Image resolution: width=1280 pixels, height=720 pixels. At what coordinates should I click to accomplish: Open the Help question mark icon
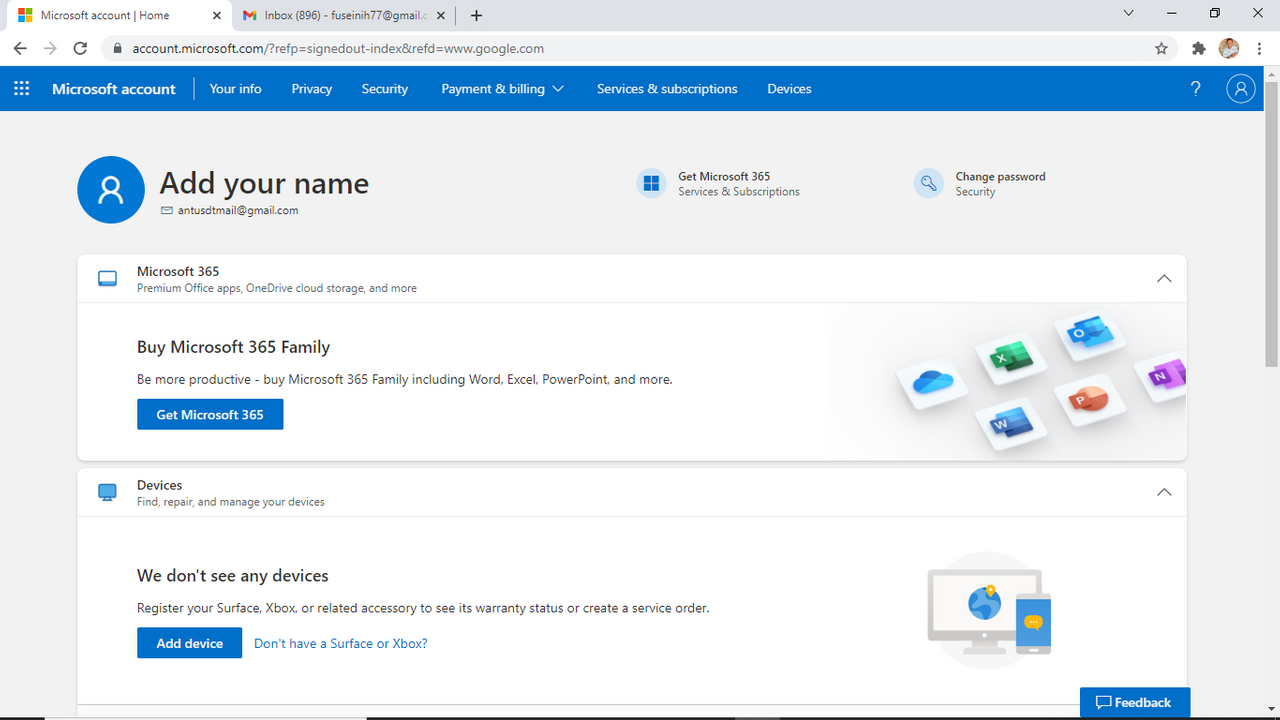click(x=1195, y=89)
